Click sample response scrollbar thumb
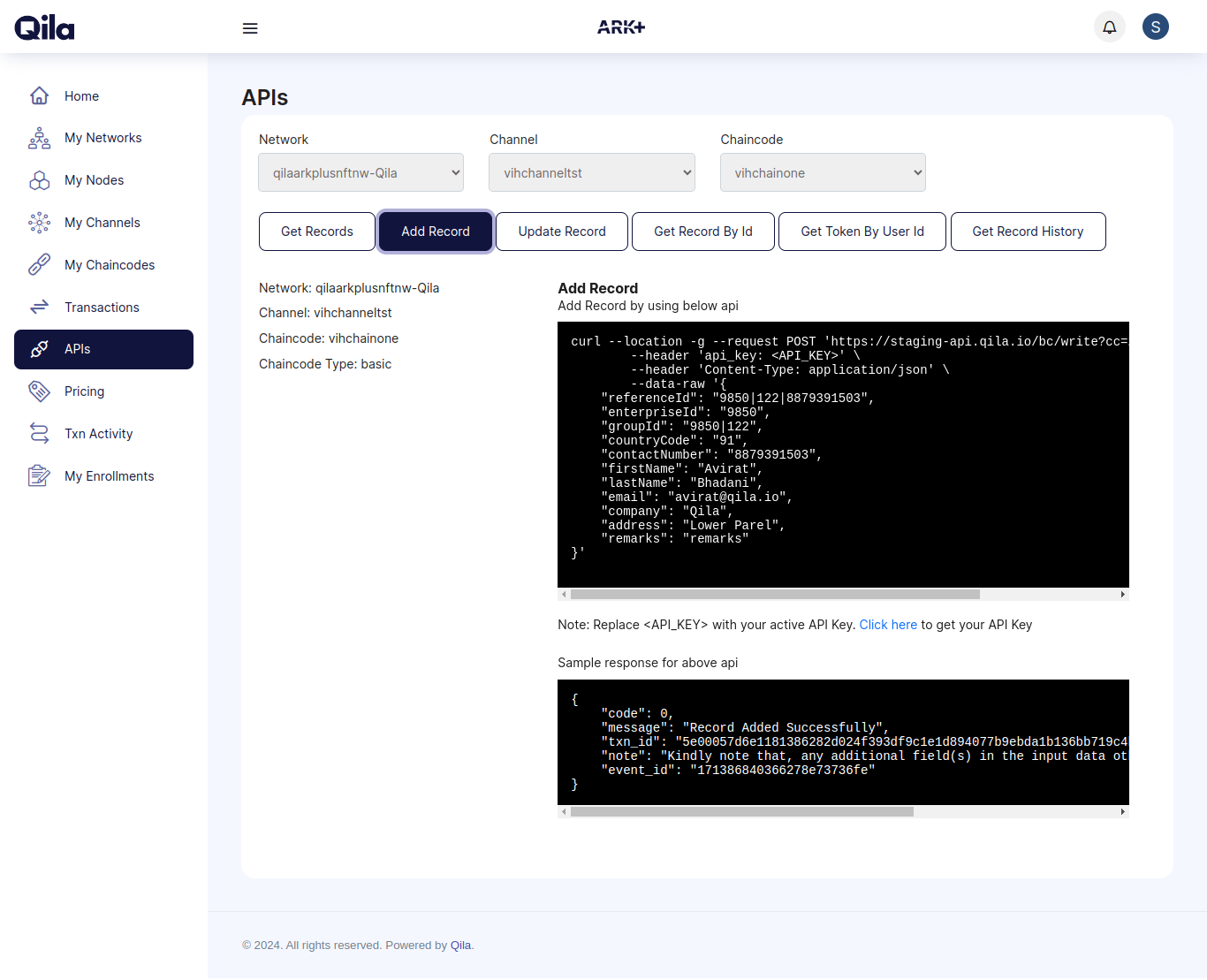This screenshot has width=1207, height=980. [x=742, y=812]
